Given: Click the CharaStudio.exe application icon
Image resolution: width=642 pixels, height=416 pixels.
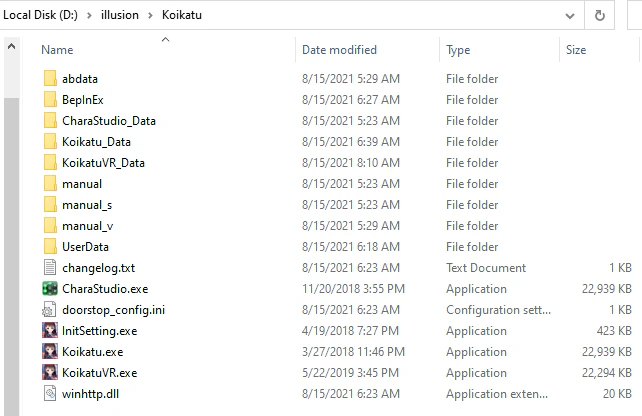Looking at the screenshot, I should (x=50, y=289).
